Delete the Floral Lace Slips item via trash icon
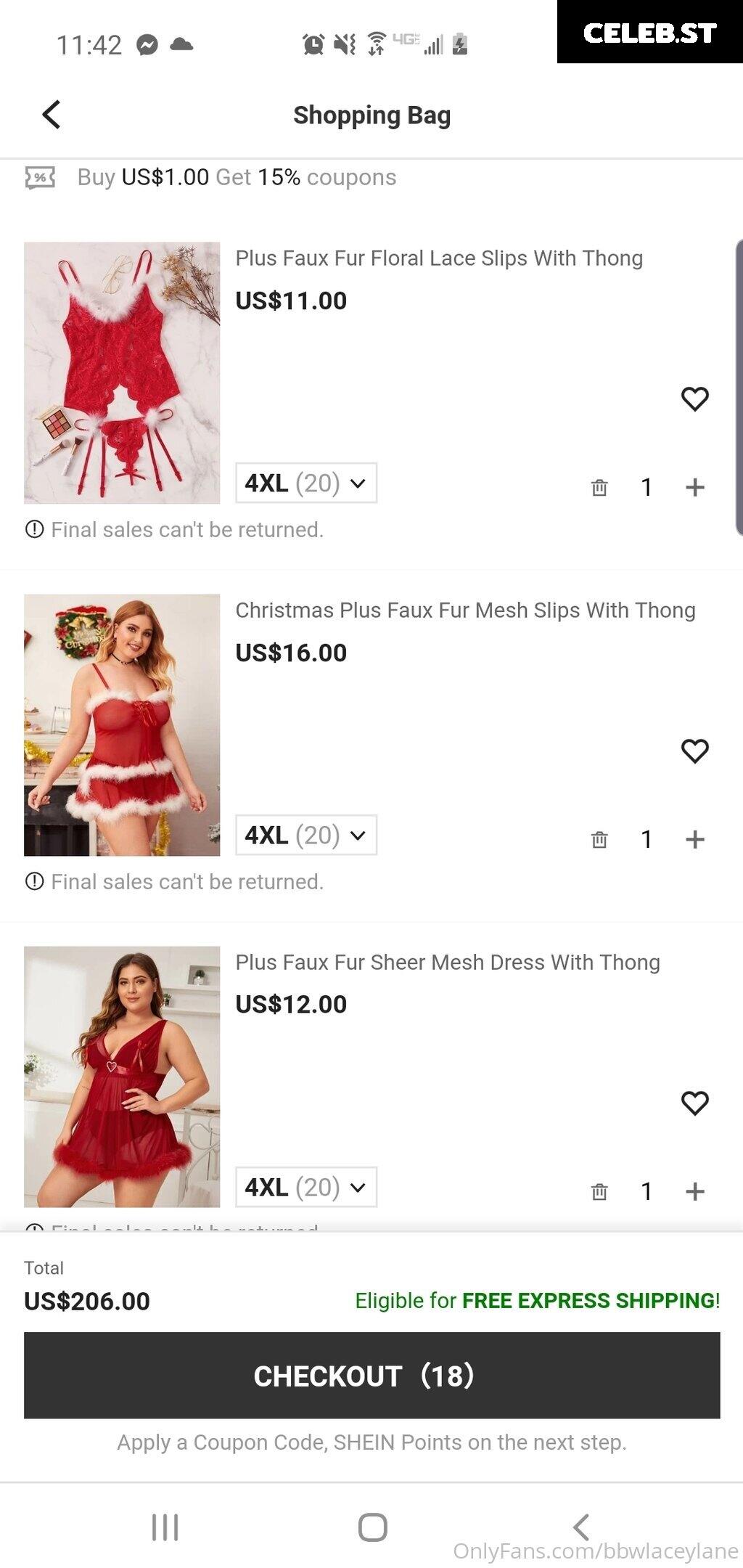 point(599,487)
